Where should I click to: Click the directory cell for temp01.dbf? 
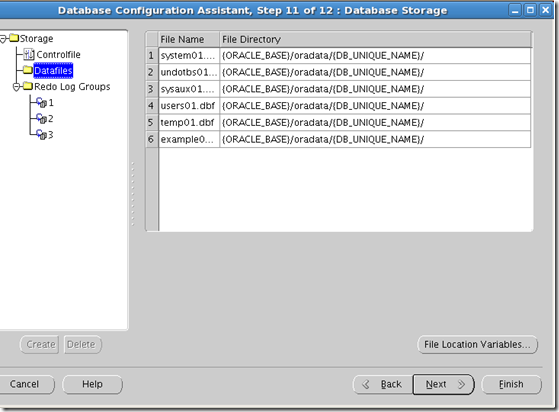click(x=375, y=123)
